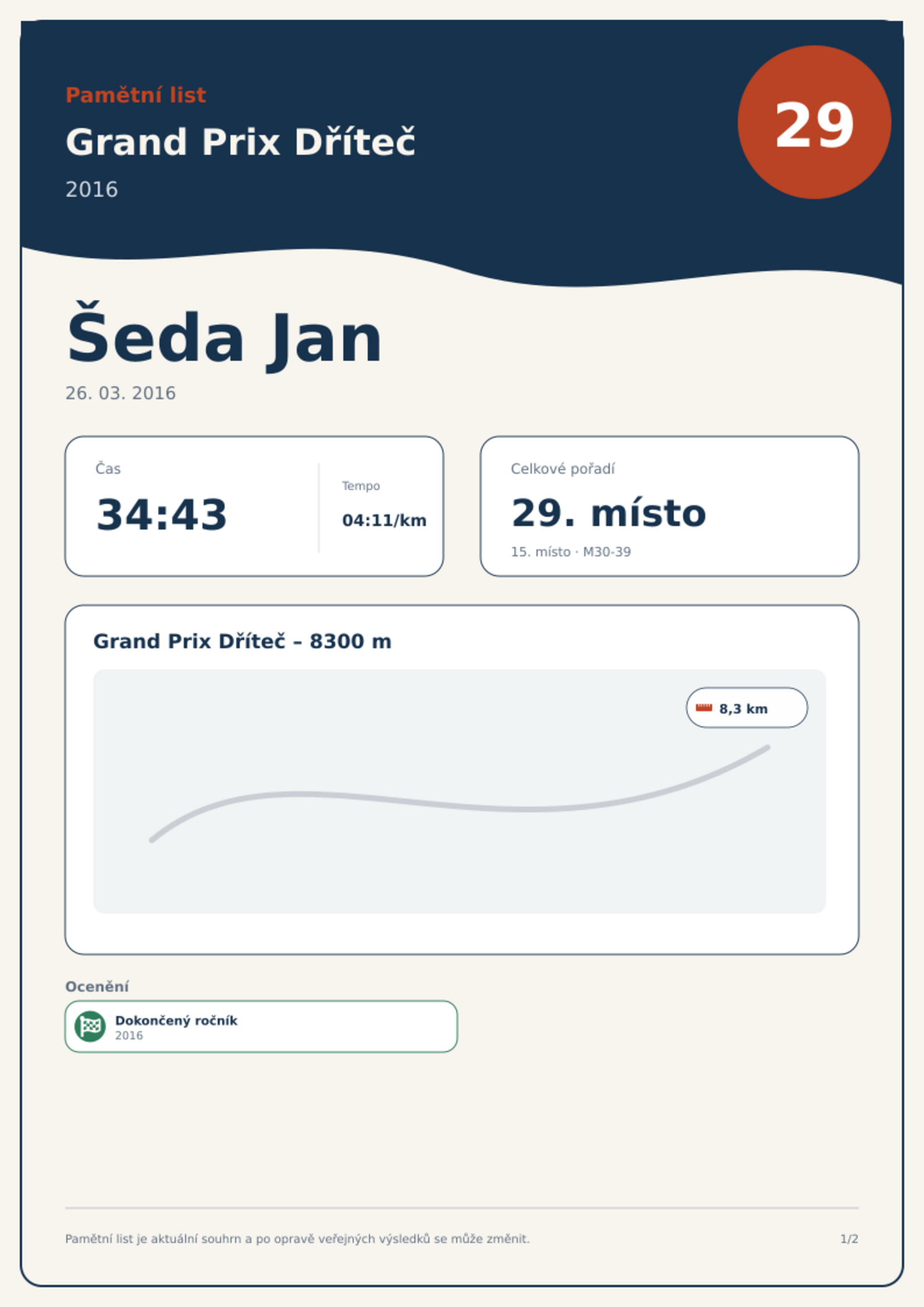The width and height of the screenshot is (924, 1307).
Task: Select the 8,3 km distance pill
Action: tap(747, 708)
